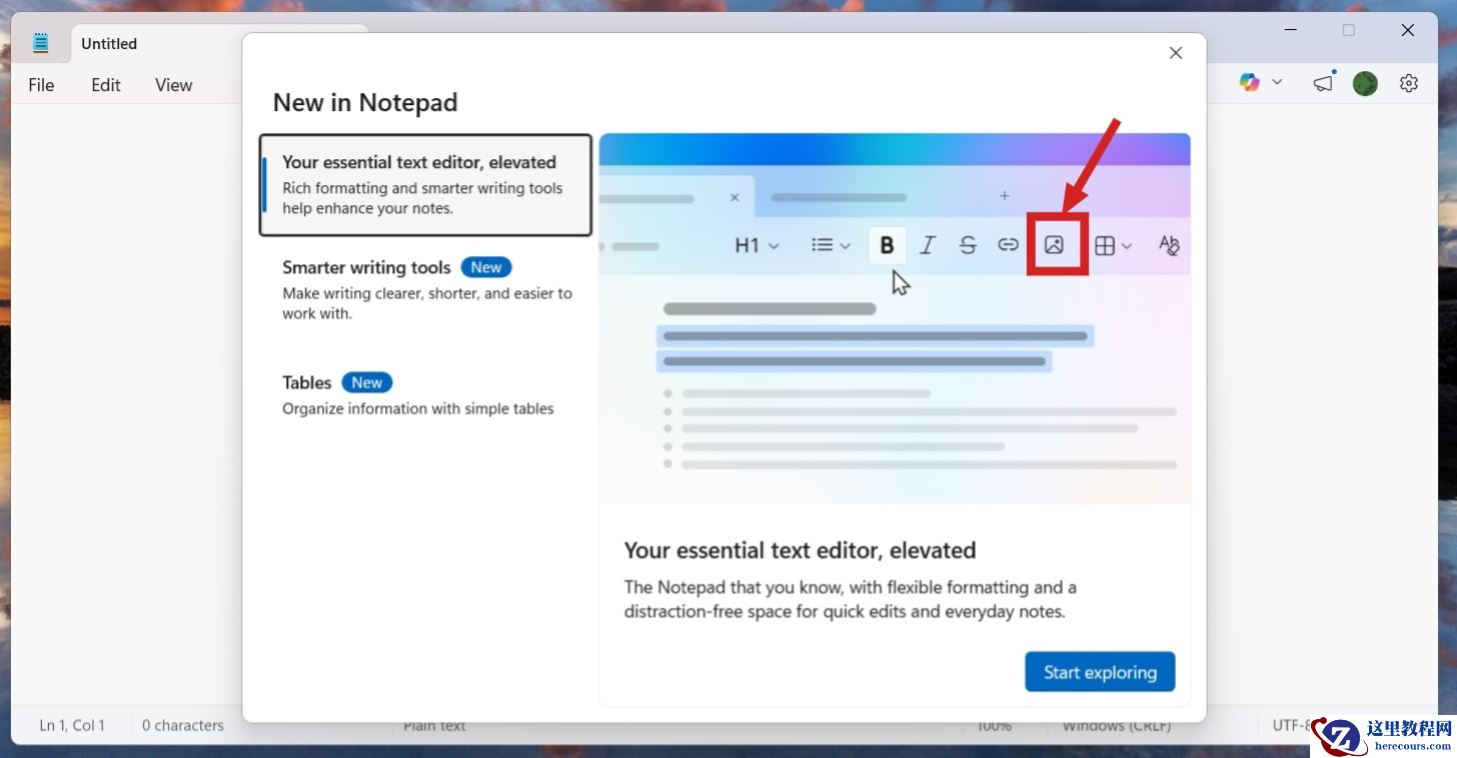Open the Edit menu
Viewport: 1457px width, 758px height.
(106, 85)
